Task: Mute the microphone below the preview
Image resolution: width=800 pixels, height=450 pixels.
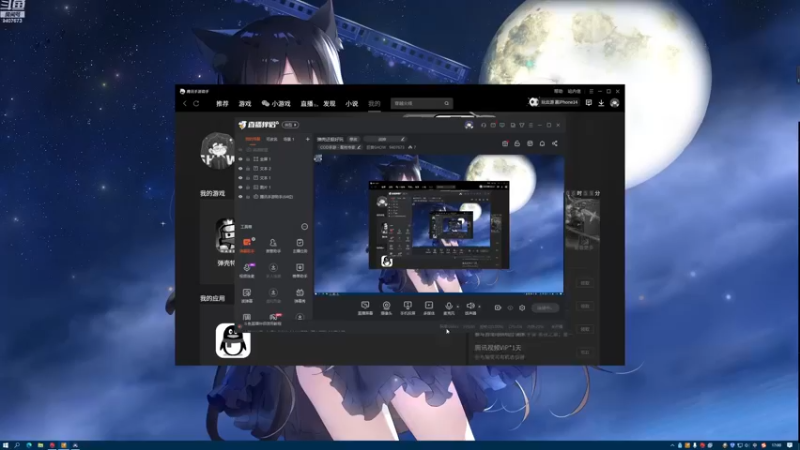Action: click(x=449, y=308)
